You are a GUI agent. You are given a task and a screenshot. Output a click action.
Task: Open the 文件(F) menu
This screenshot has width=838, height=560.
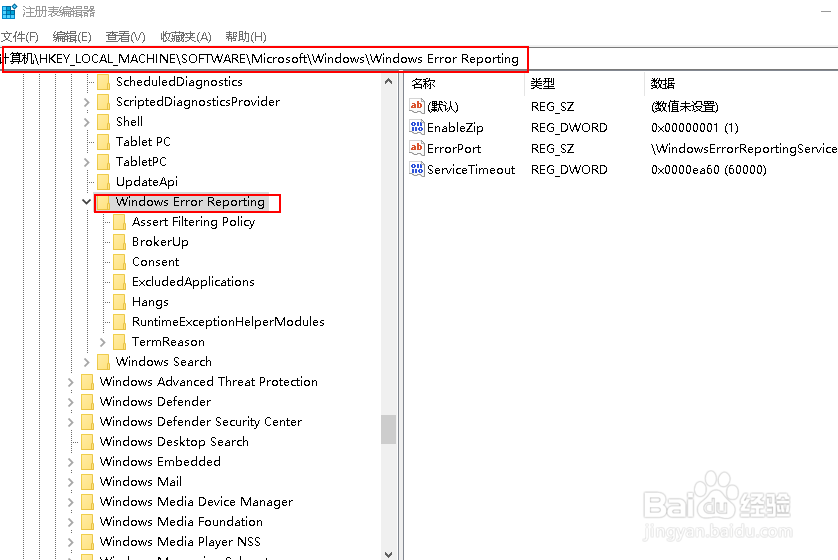point(20,36)
